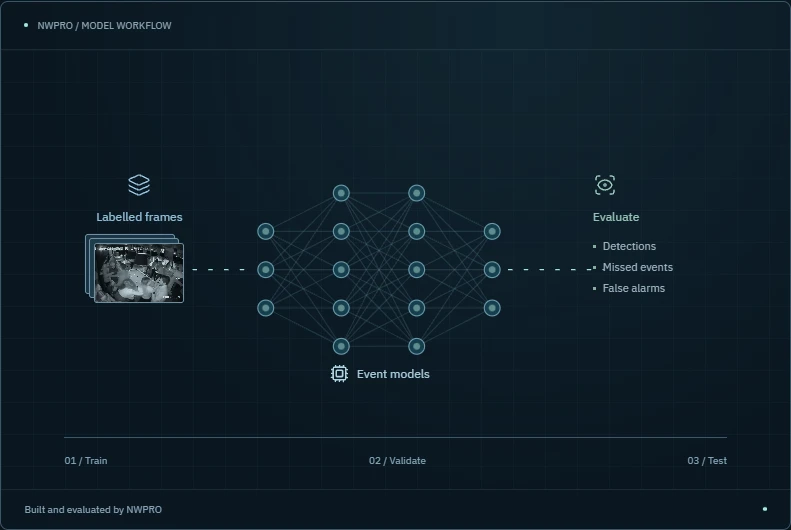This screenshot has width=791, height=530.
Task: Select the '02 / Validate' stage label
Action: 397,460
